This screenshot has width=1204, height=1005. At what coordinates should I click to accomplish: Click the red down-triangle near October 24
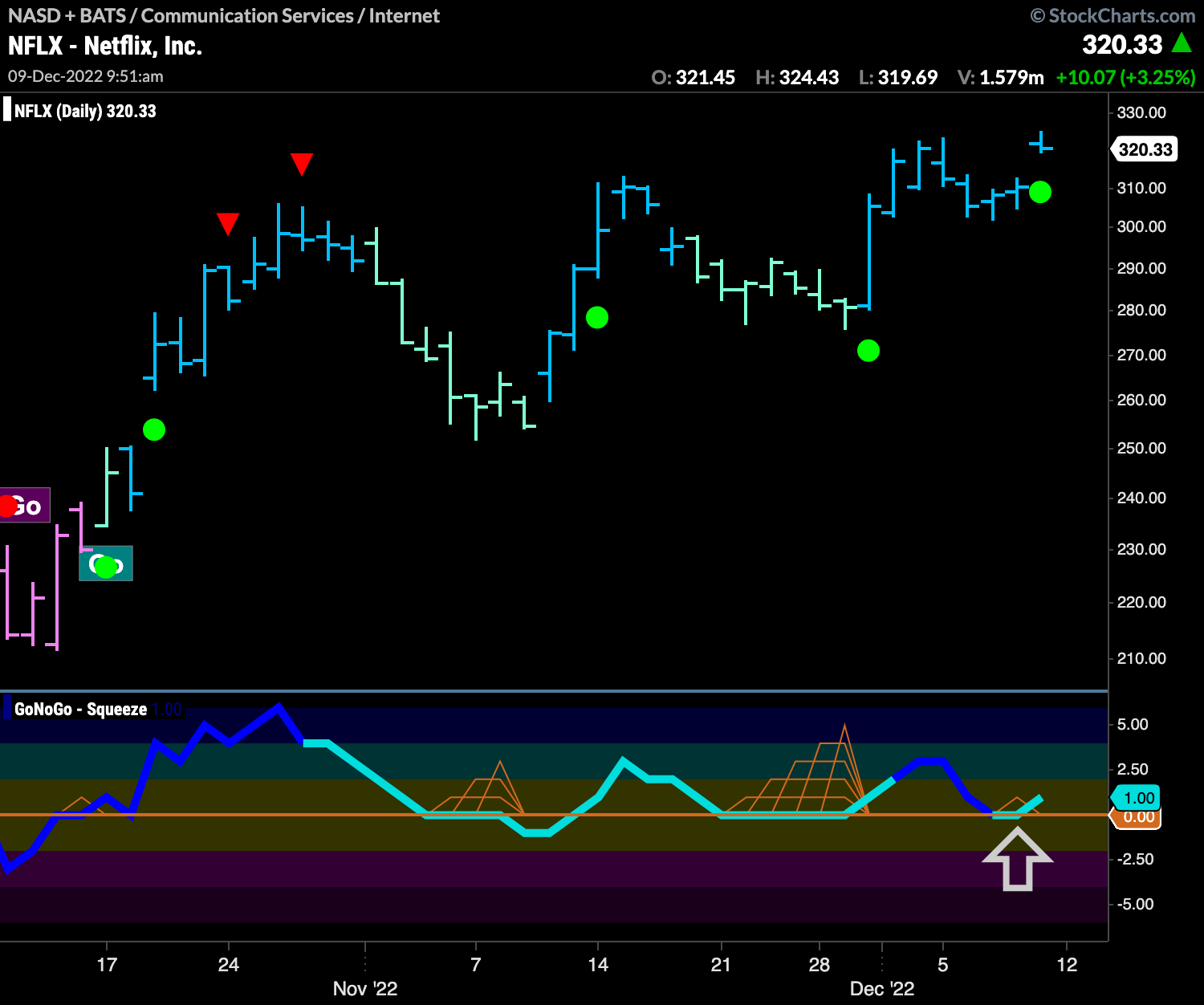(228, 224)
